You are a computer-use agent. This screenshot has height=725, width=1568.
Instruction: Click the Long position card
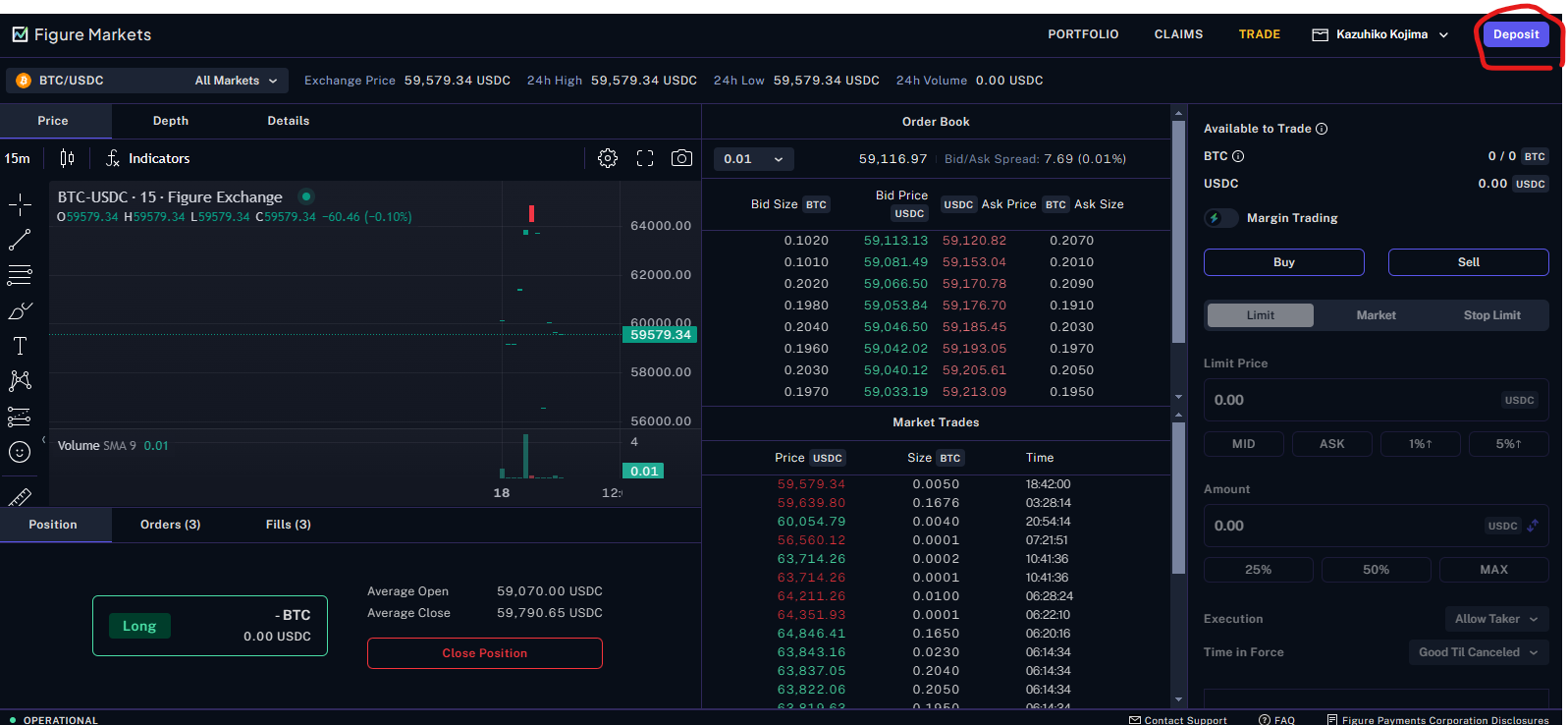click(x=210, y=626)
